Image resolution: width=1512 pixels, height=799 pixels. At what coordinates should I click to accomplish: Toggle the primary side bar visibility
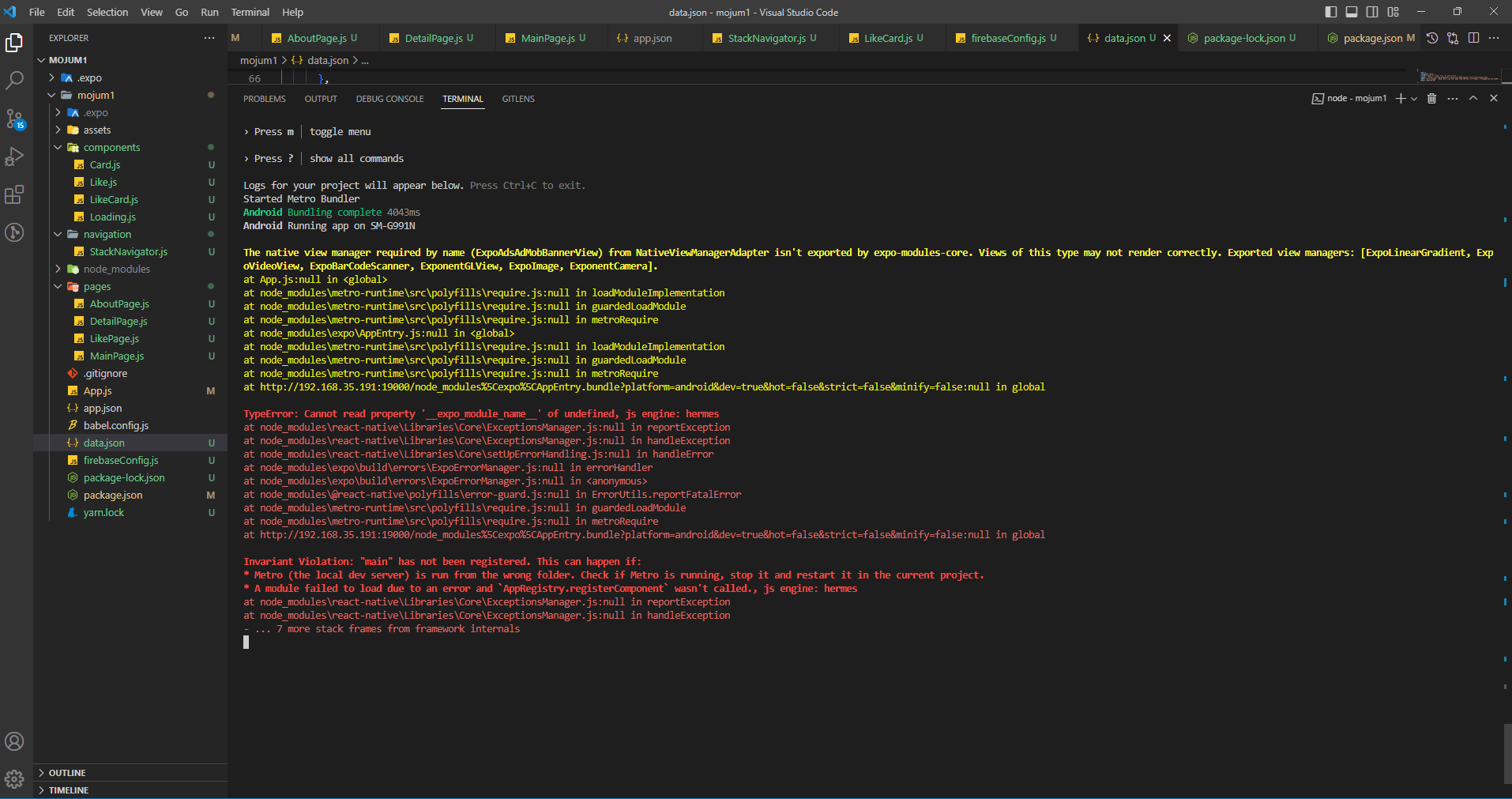[1331, 12]
